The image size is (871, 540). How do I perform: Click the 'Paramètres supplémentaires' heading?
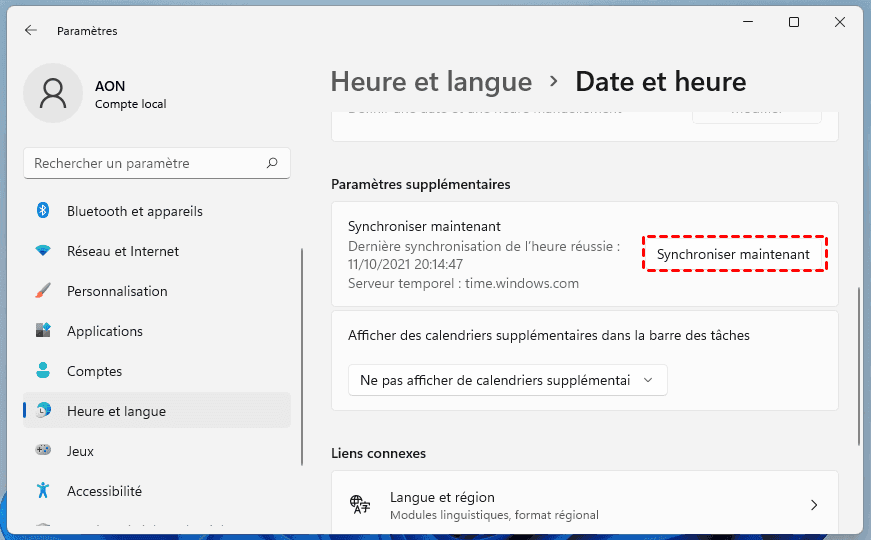(421, 184)
